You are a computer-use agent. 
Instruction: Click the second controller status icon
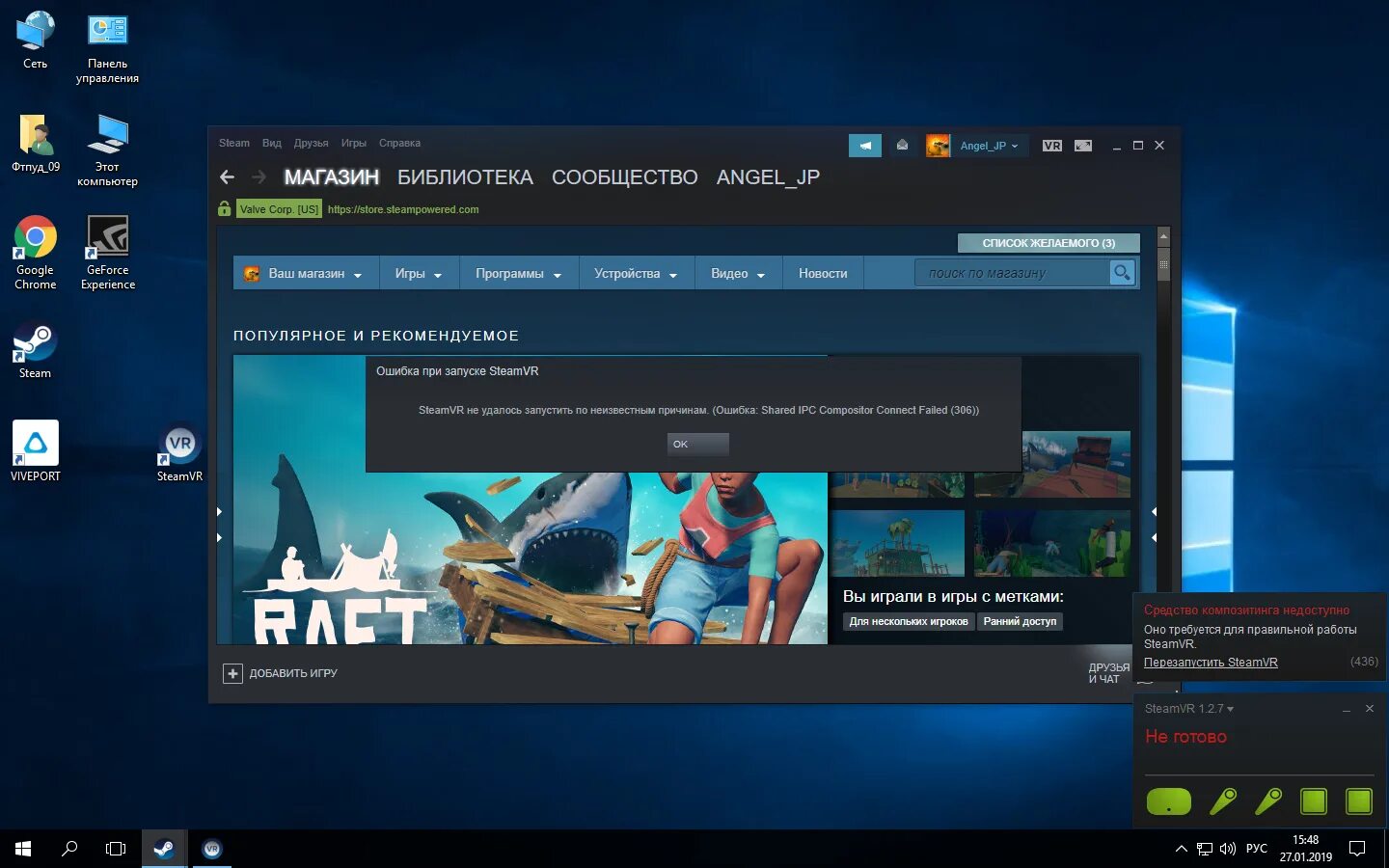coord(1268,801)
